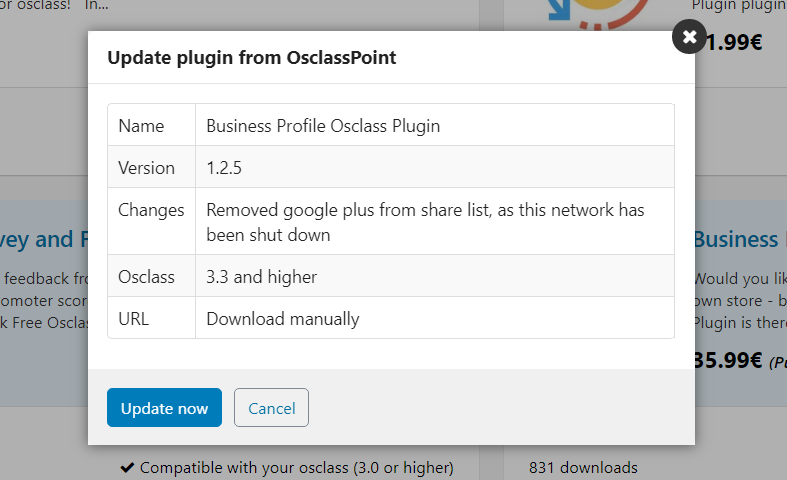
Task: Click the Osclass row label
Action: click(147, 277)
